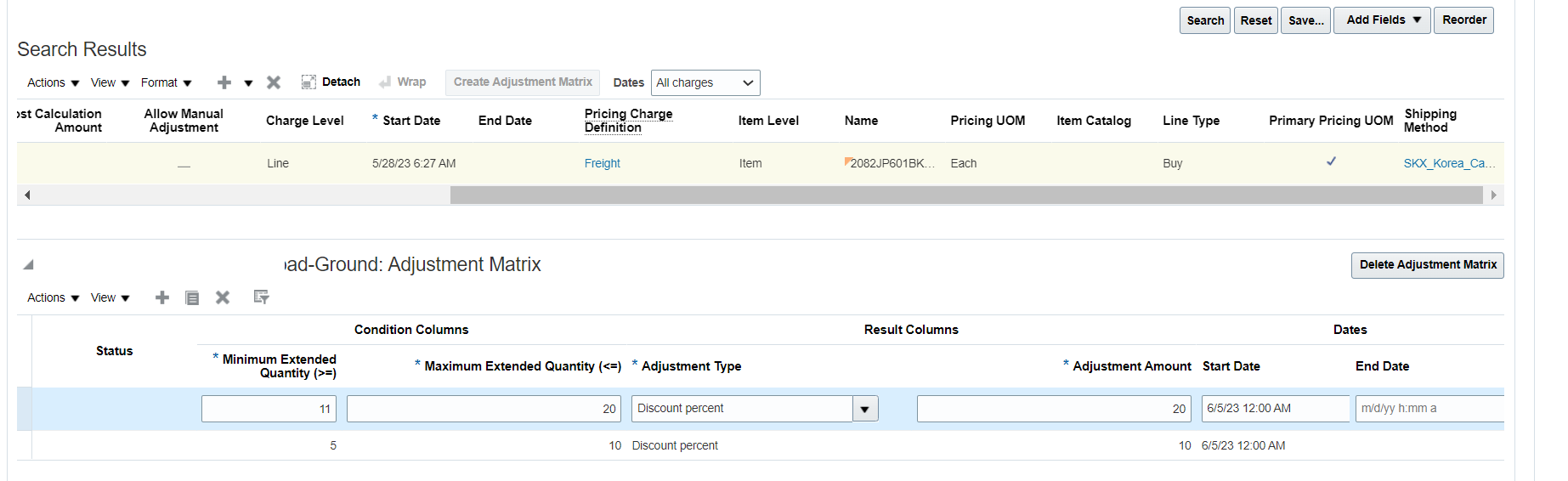Click the horizontal scrollbar left arrow
1568x481 pixels.
click(x=27, y=195)
